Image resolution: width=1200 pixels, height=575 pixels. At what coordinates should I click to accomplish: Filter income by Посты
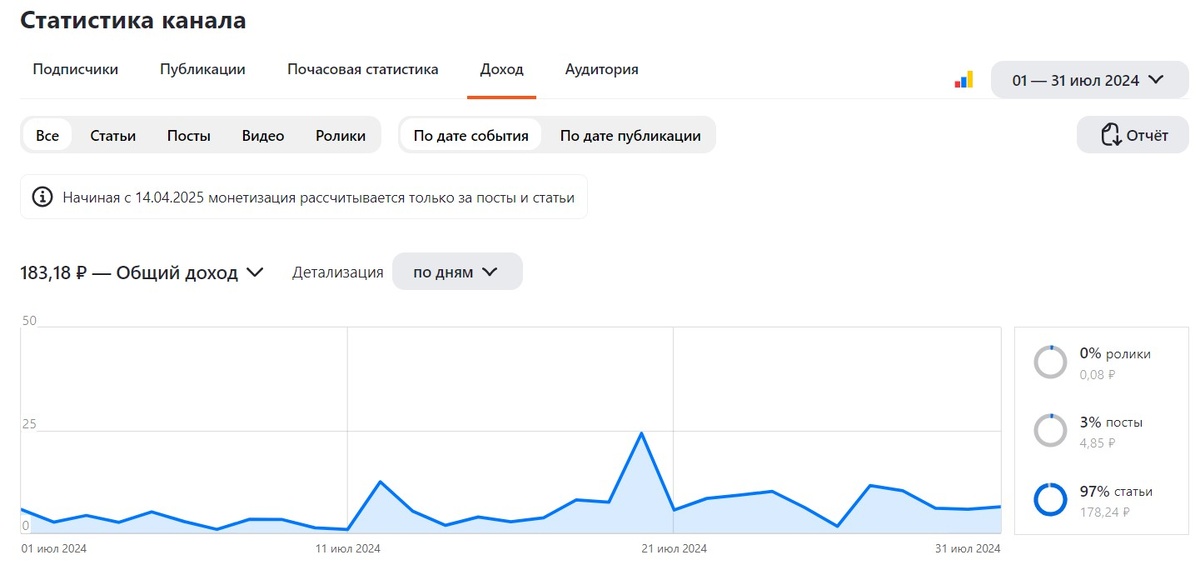pyautogui.click(x=189, y=135)
